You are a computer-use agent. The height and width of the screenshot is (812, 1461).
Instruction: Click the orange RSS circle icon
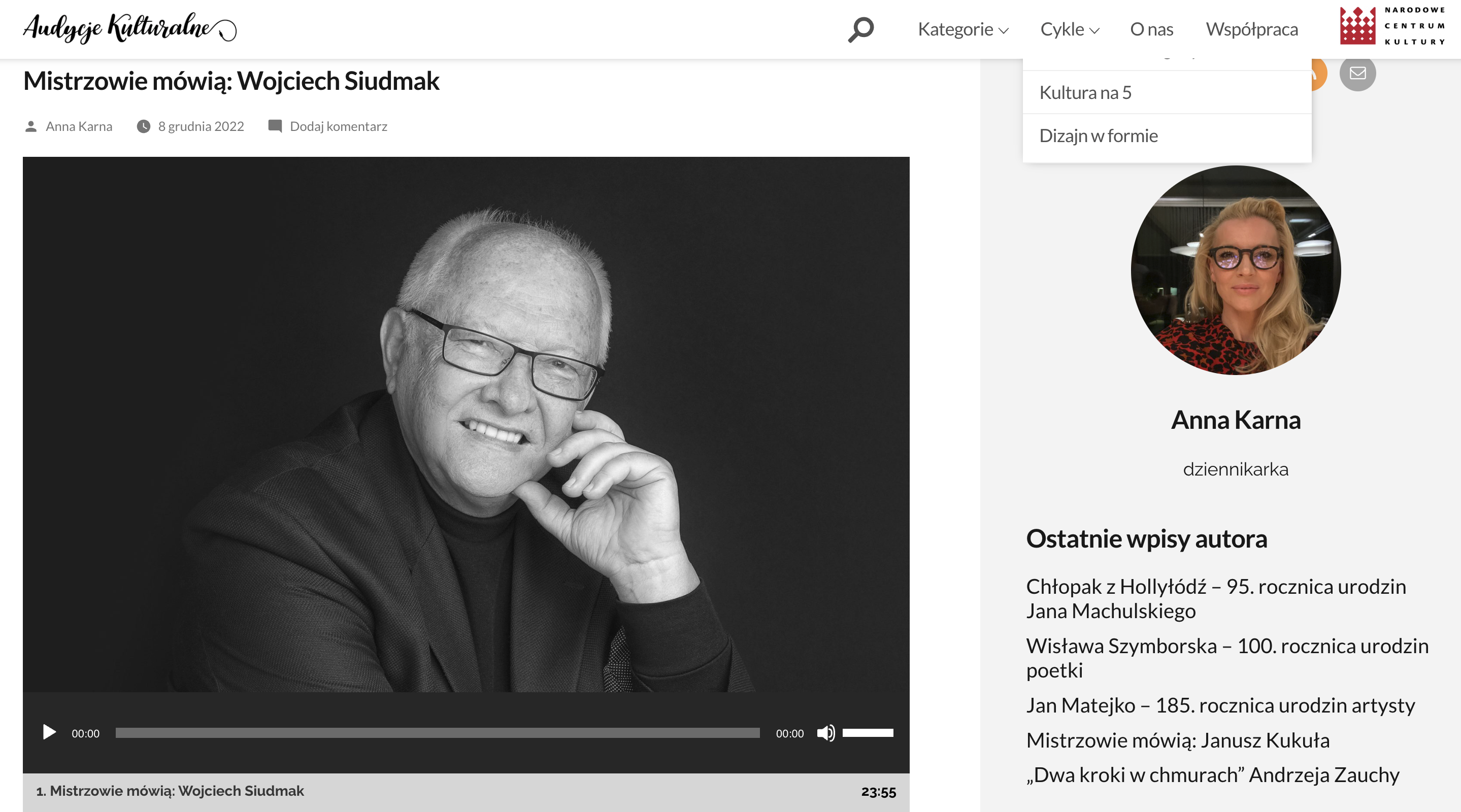(x=1319, y=75)
